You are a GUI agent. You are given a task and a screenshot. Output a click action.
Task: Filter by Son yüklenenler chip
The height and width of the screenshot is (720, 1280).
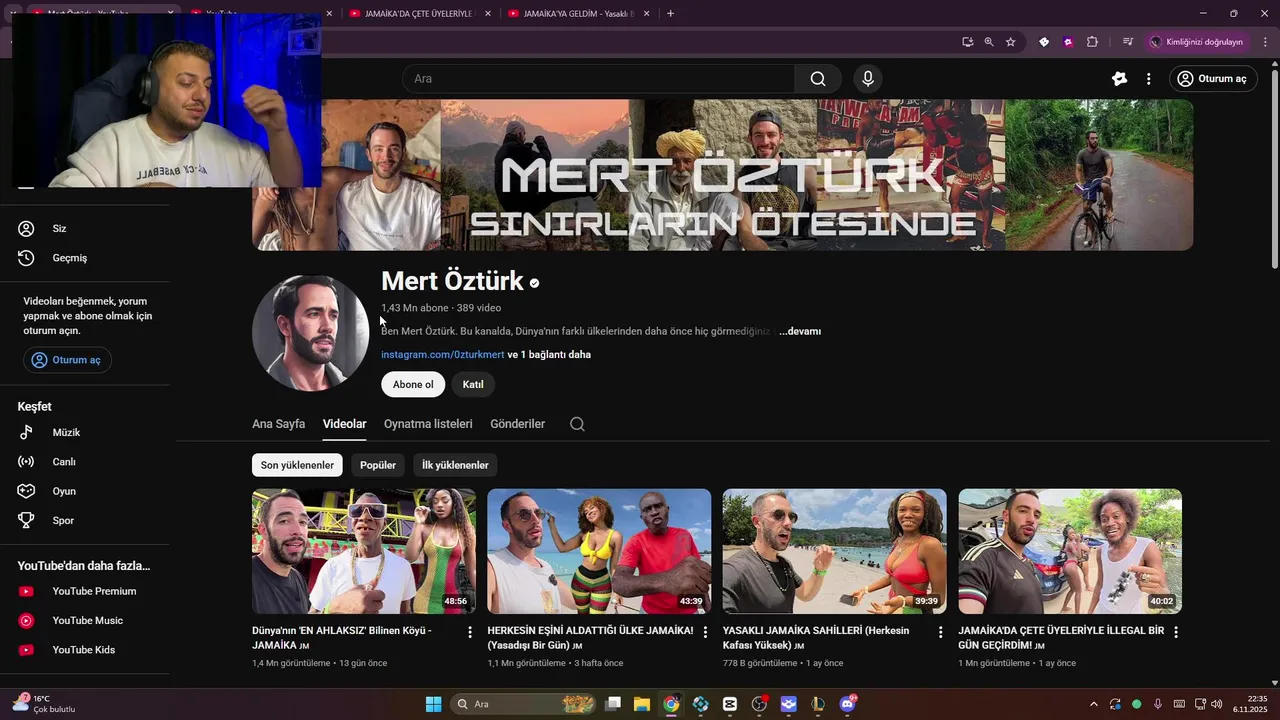point(297,465)
